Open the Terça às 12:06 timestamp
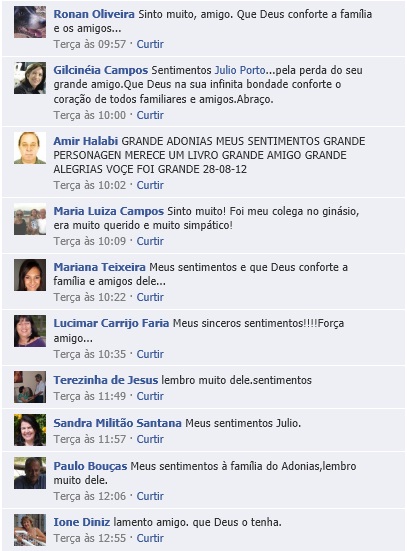 point(90,496)
